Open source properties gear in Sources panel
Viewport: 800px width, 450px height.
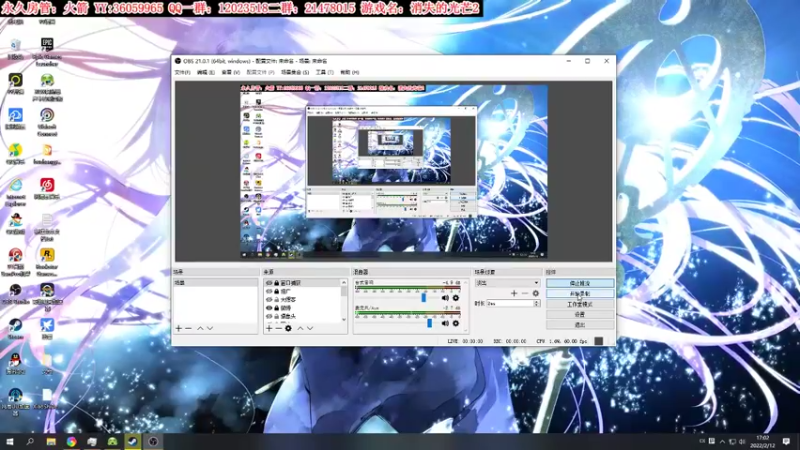[288, 329]
